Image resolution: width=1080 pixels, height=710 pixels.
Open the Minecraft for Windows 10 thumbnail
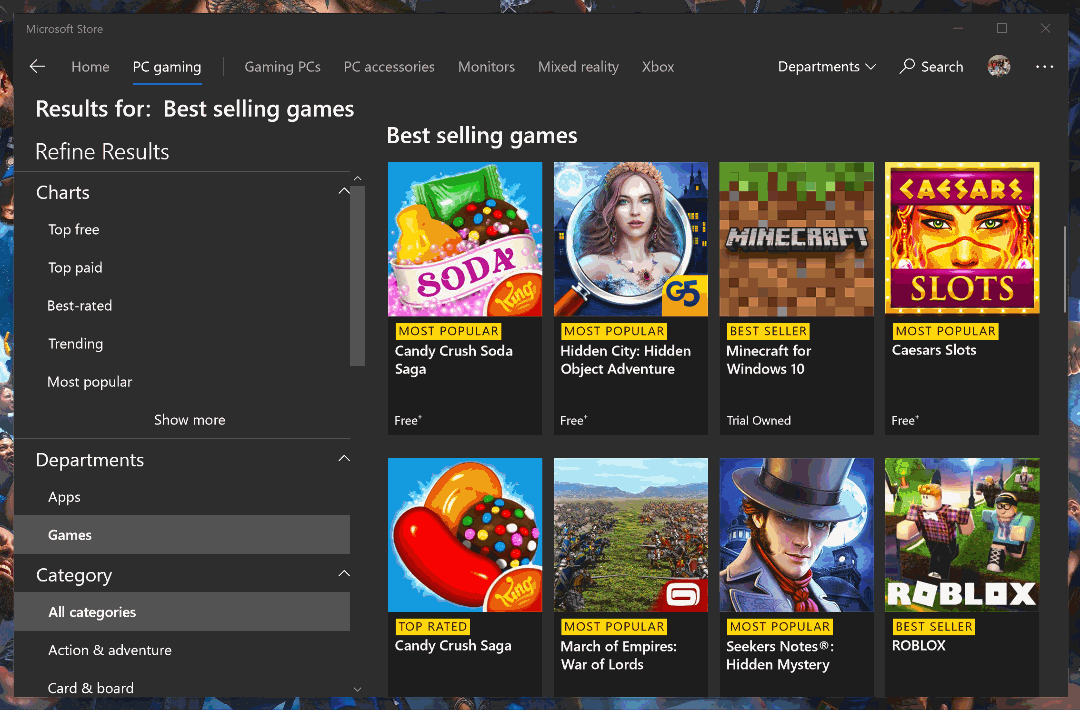pos(796,239)
